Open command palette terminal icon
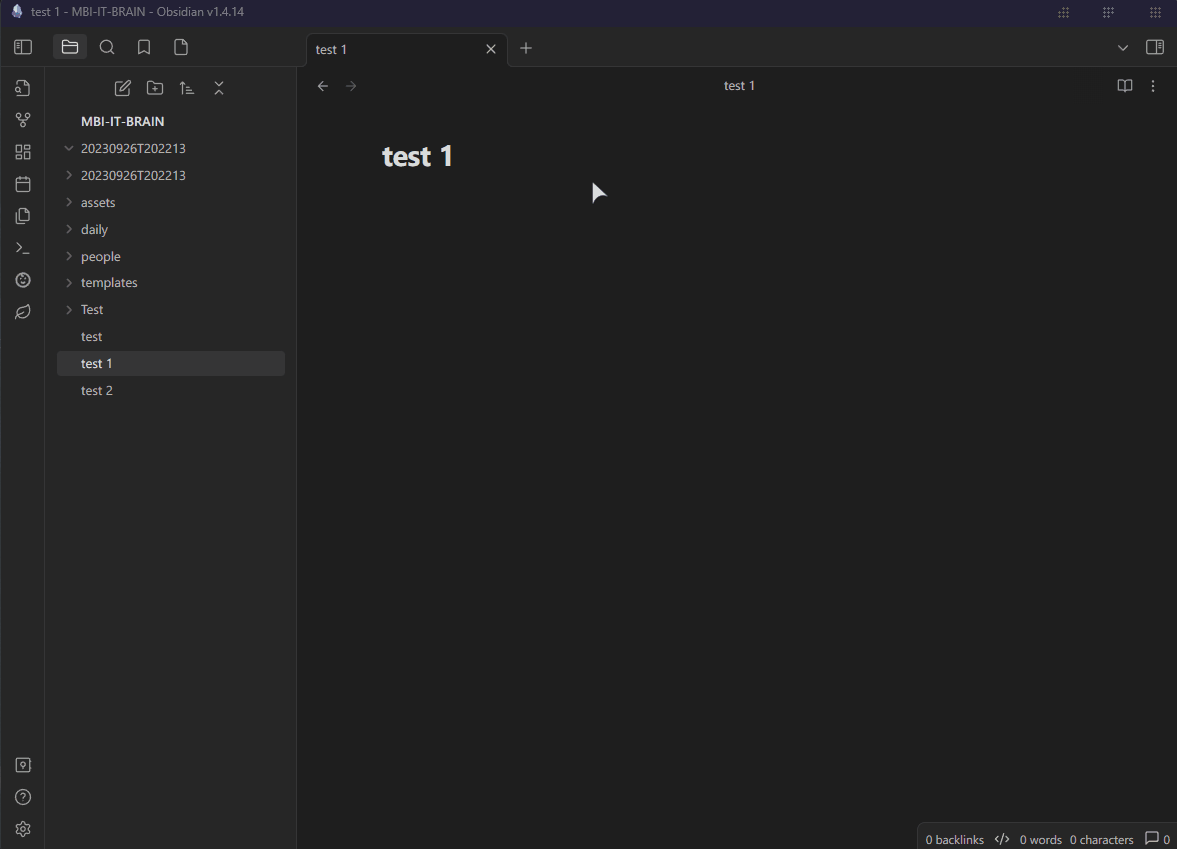Screen dimensions: 1177x849 coord(23,248)
